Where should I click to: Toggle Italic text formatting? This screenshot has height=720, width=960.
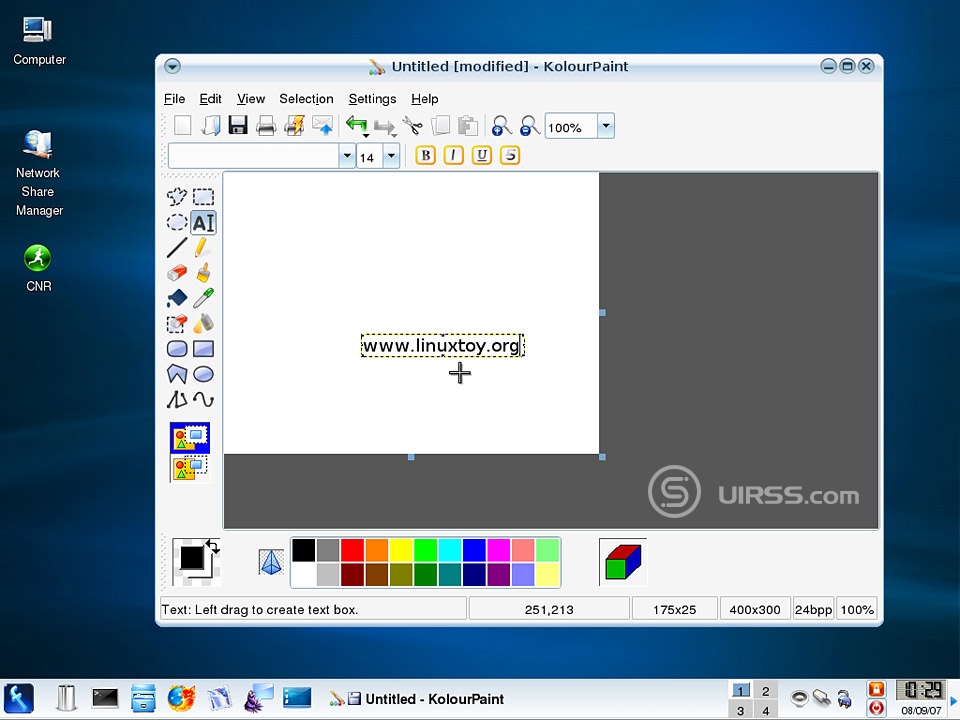(454, 156)
